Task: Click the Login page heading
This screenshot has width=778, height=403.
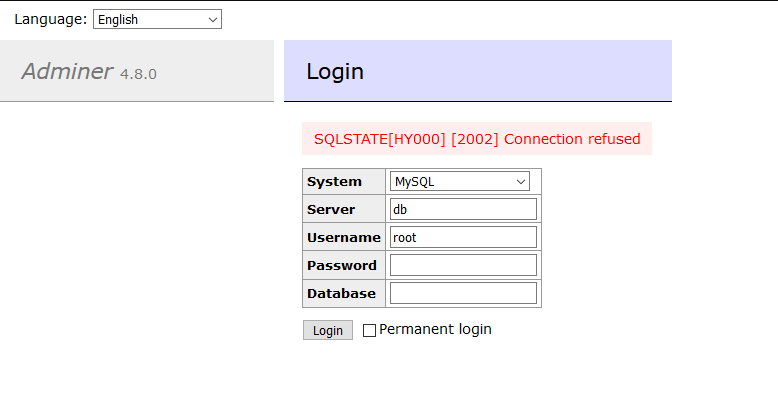Action: pos(335,71)
